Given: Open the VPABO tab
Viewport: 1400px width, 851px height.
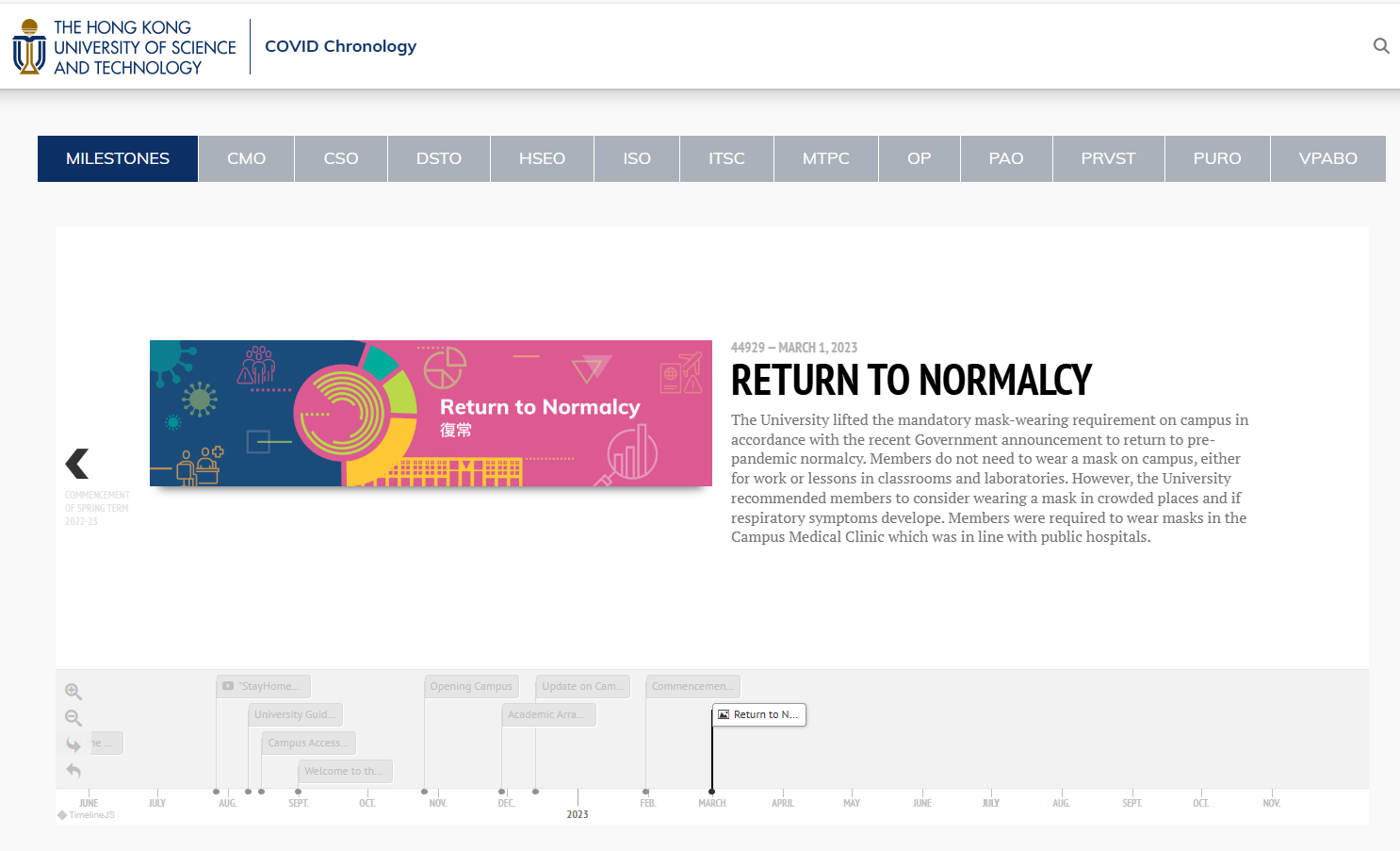Looking at the screenshot, I should click(x=1327, y=158).
